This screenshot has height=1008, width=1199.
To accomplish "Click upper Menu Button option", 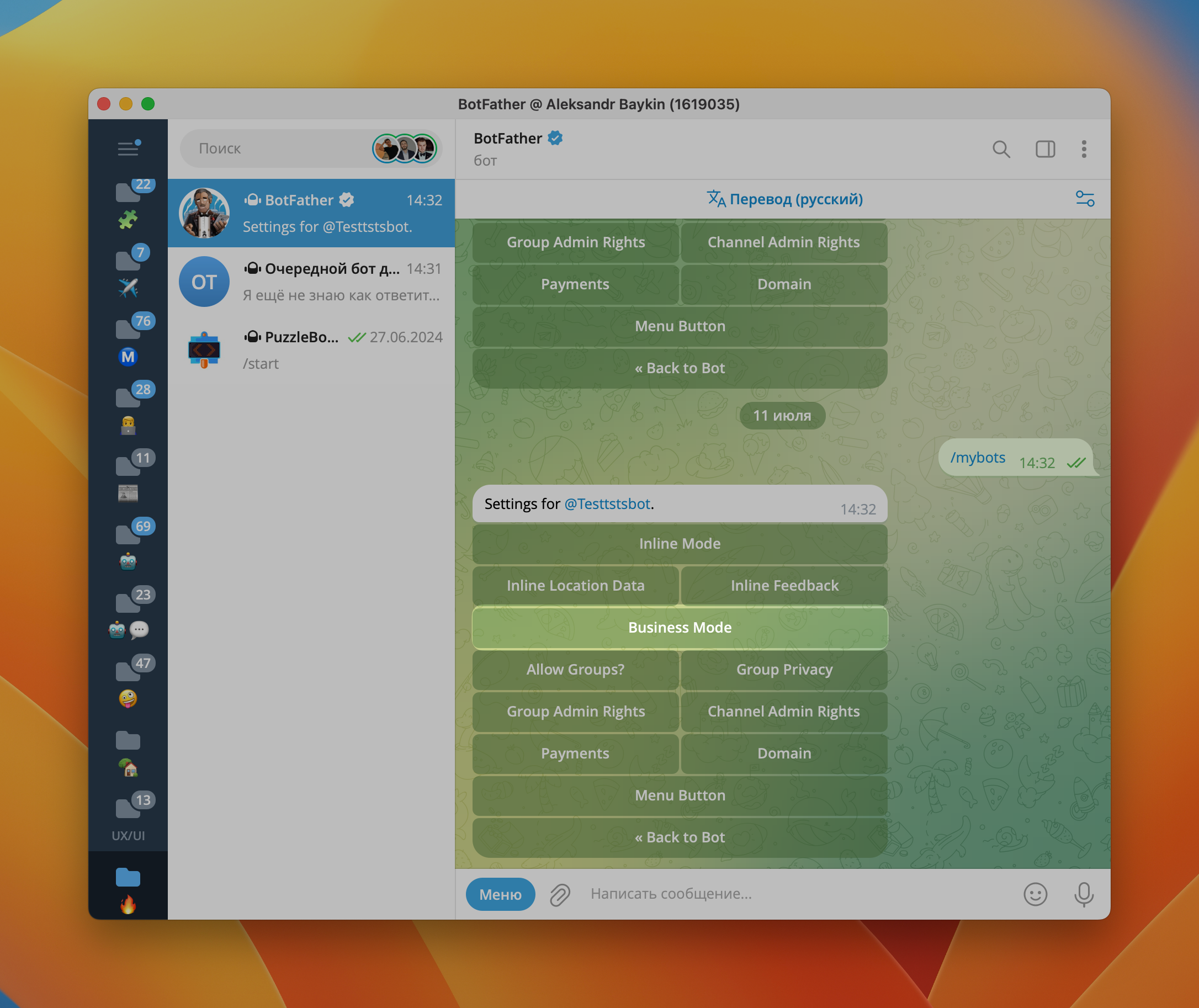I will pos(680,326).
